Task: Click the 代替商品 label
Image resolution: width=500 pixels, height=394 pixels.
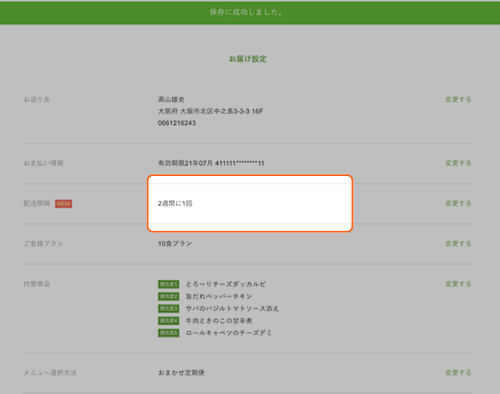Action: click(37, 284)
